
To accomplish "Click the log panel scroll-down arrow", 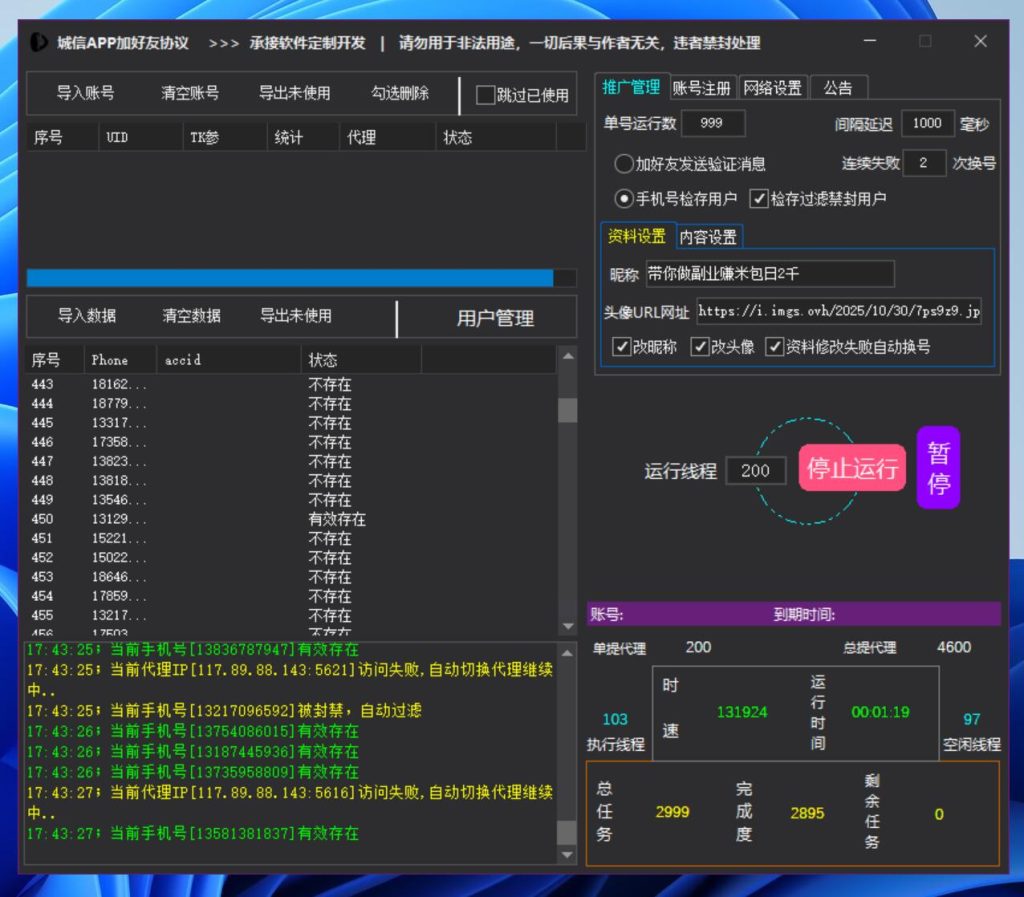I will (567, 855).
